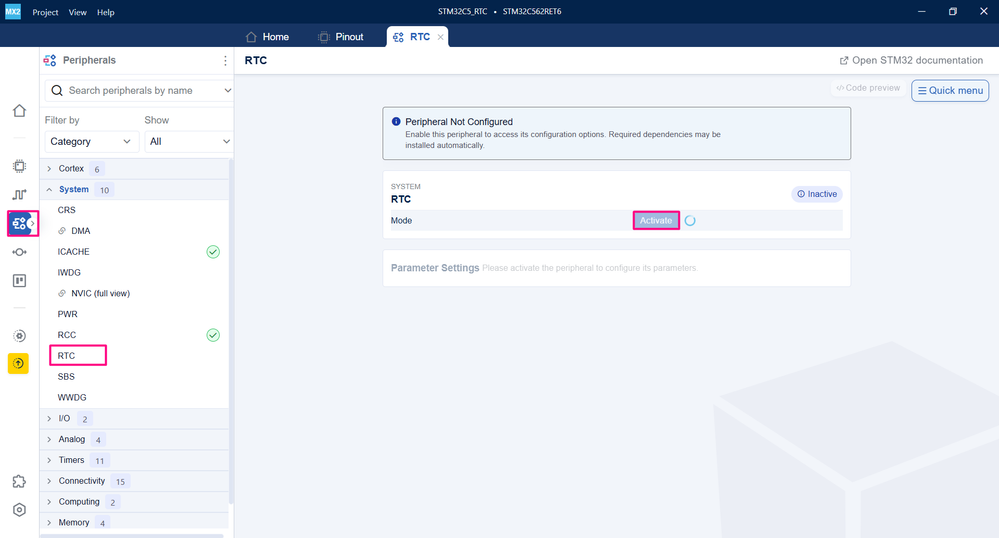Select ICACHE peripheral
This screenshot has height=538, width=999.
[x=73, y=252]
